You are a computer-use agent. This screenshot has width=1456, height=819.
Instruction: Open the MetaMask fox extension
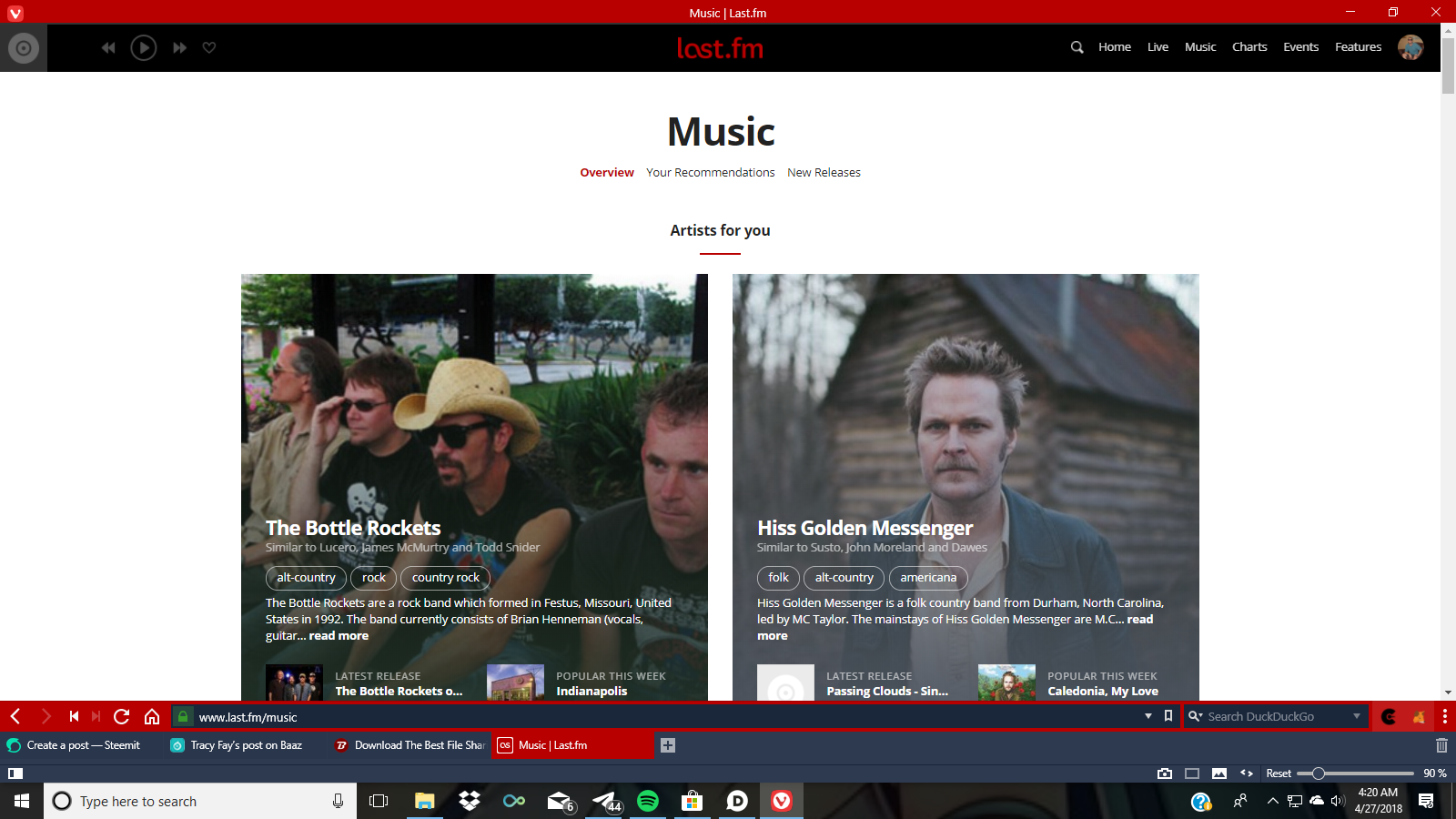click(1419, 717)
